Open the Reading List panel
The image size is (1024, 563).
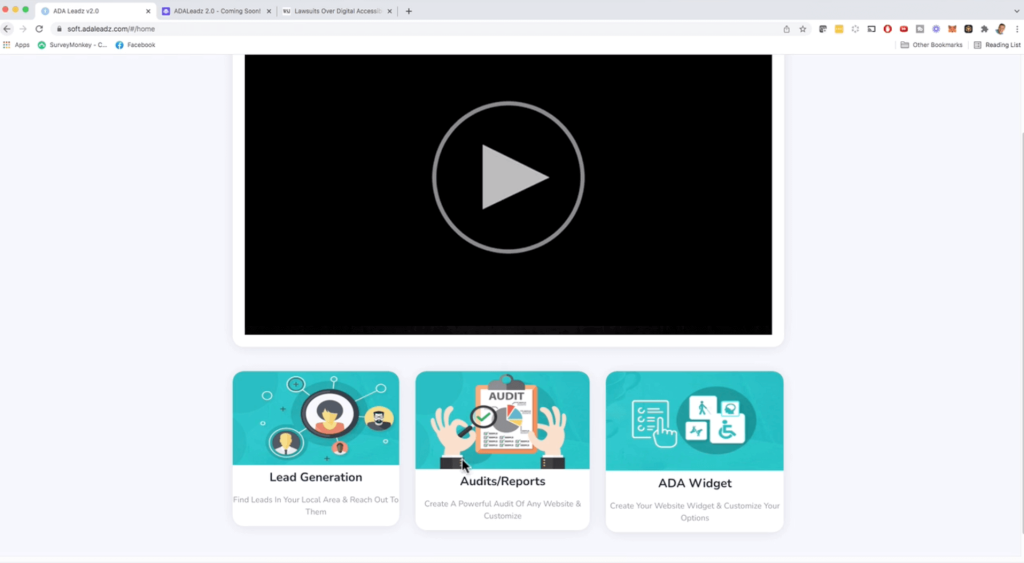(x=997, y=45)
